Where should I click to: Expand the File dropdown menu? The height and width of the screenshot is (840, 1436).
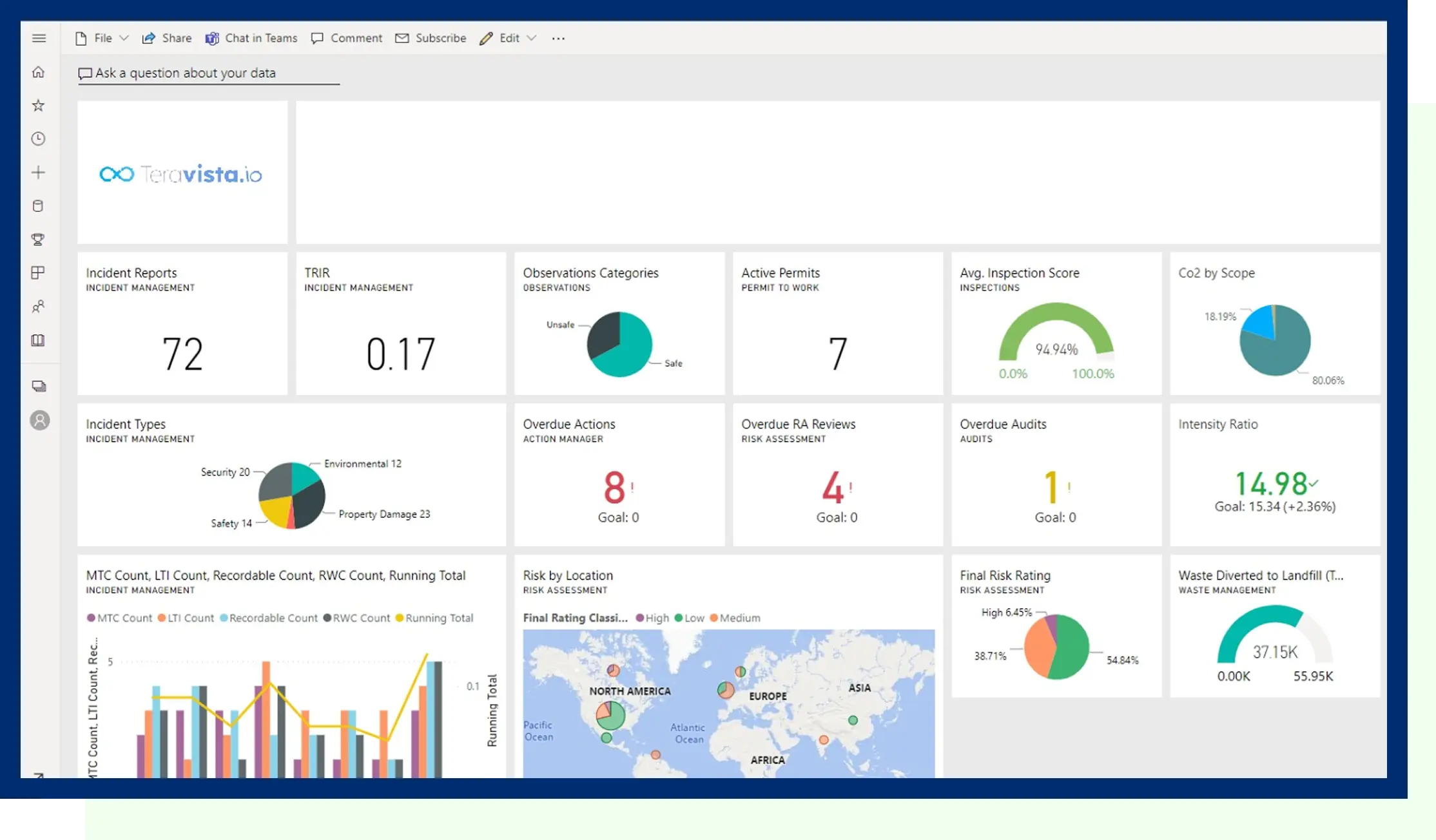102,38
